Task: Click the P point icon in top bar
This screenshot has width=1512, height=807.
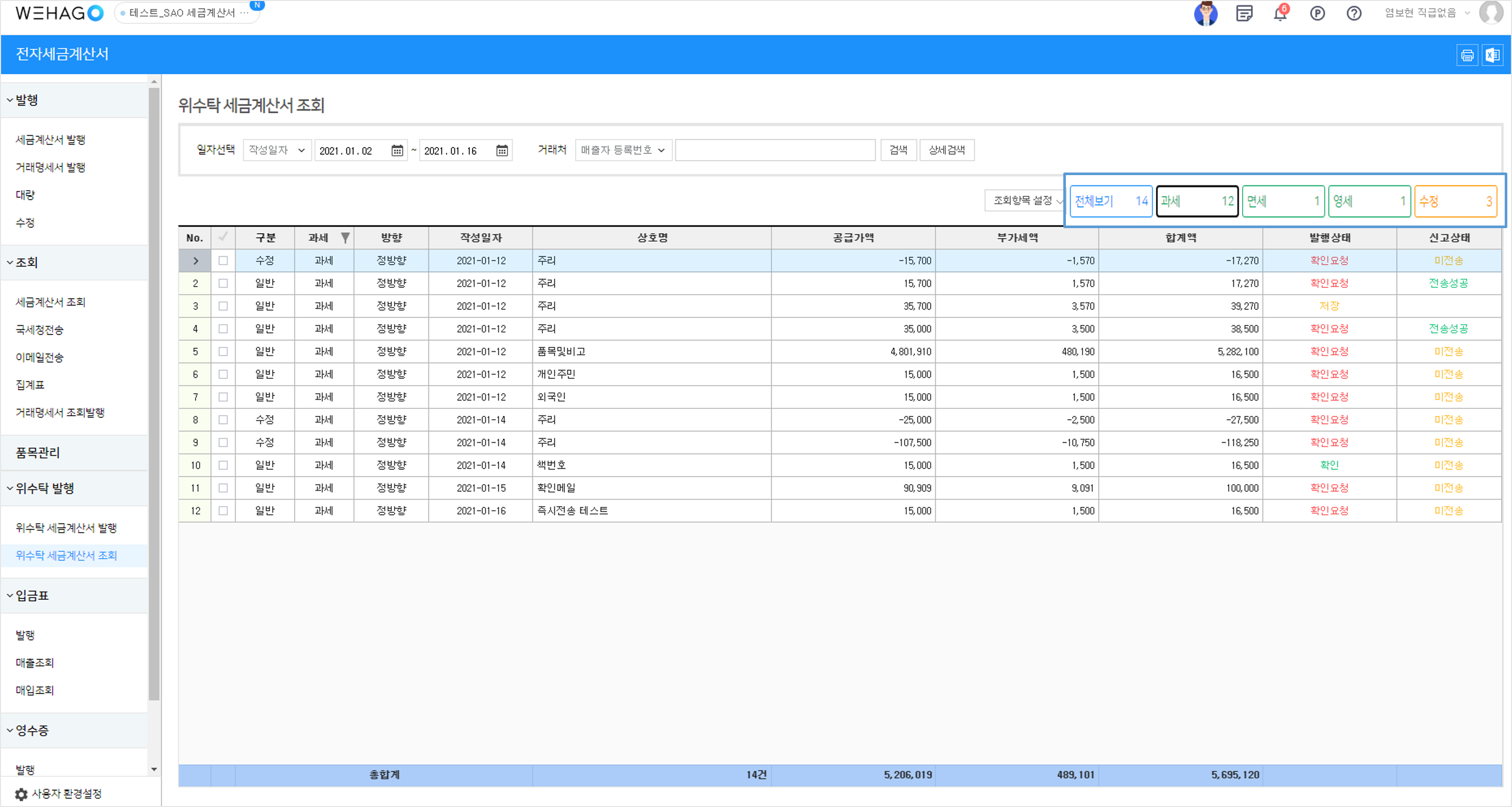Action: (1317, 13)
